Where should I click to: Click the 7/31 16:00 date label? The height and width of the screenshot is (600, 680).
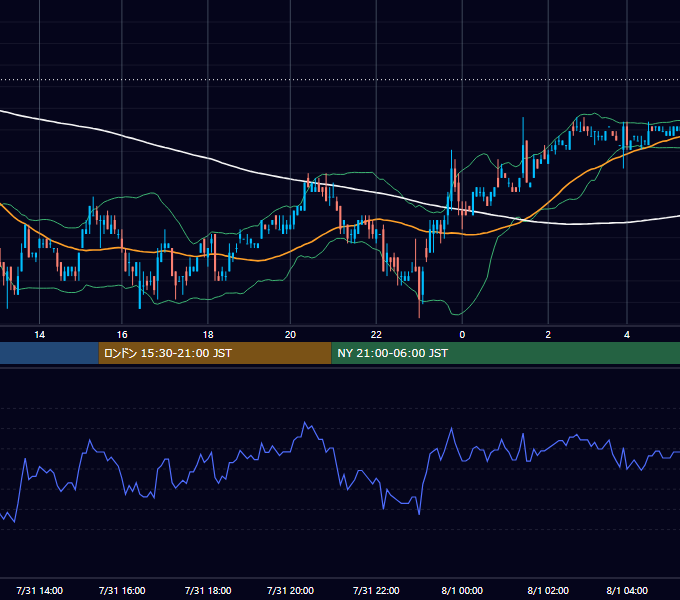click(x=122, y=590)
